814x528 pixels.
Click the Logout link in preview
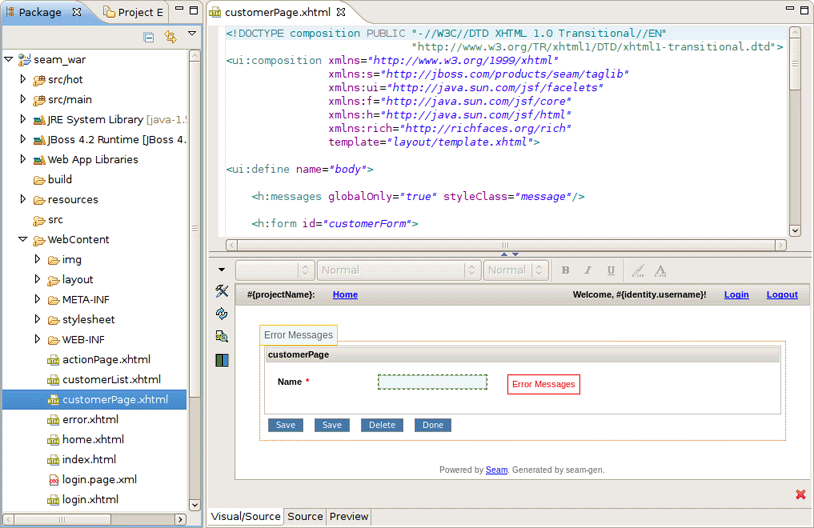click(782, 294)
